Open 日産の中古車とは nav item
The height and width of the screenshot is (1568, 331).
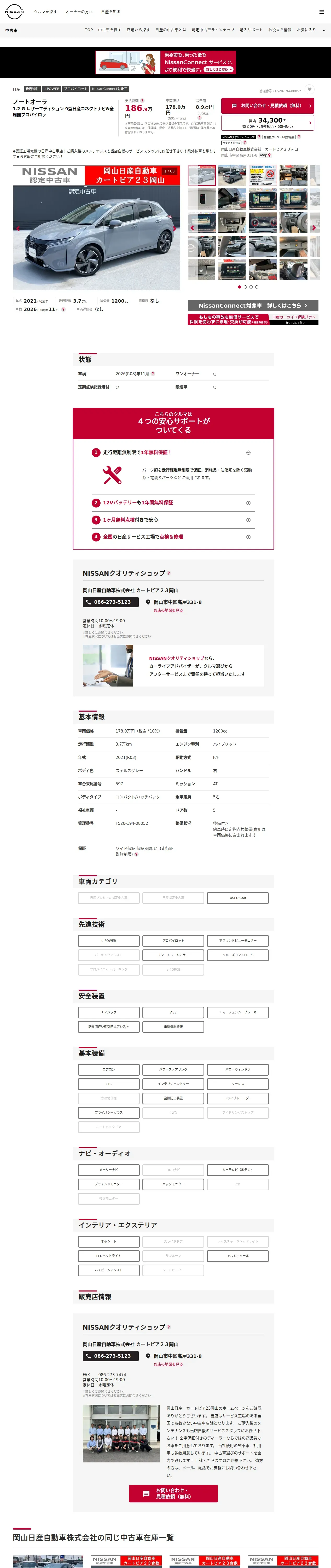[171, 30]
